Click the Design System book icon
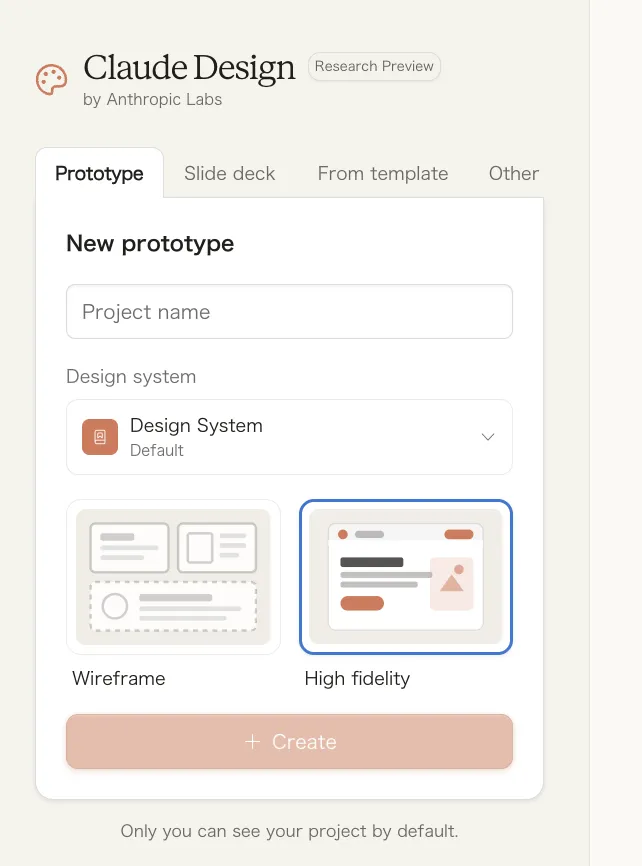Image resolution: width=642 pixels, height=866 pixels. pyautogui.click(x=100, y=437)
